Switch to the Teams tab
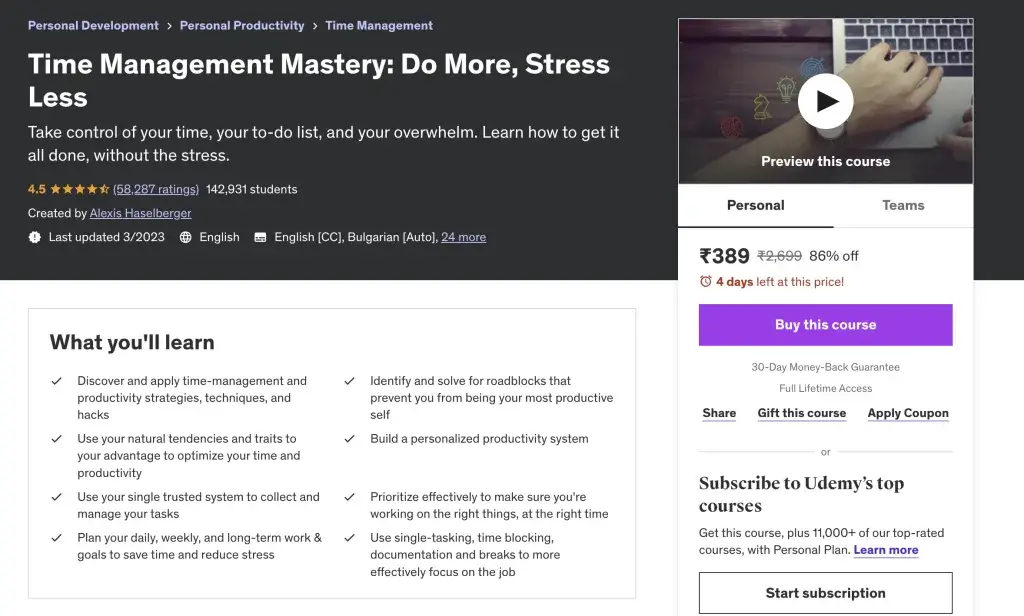This screenshot has width=1024, height=616. [902, 205]
